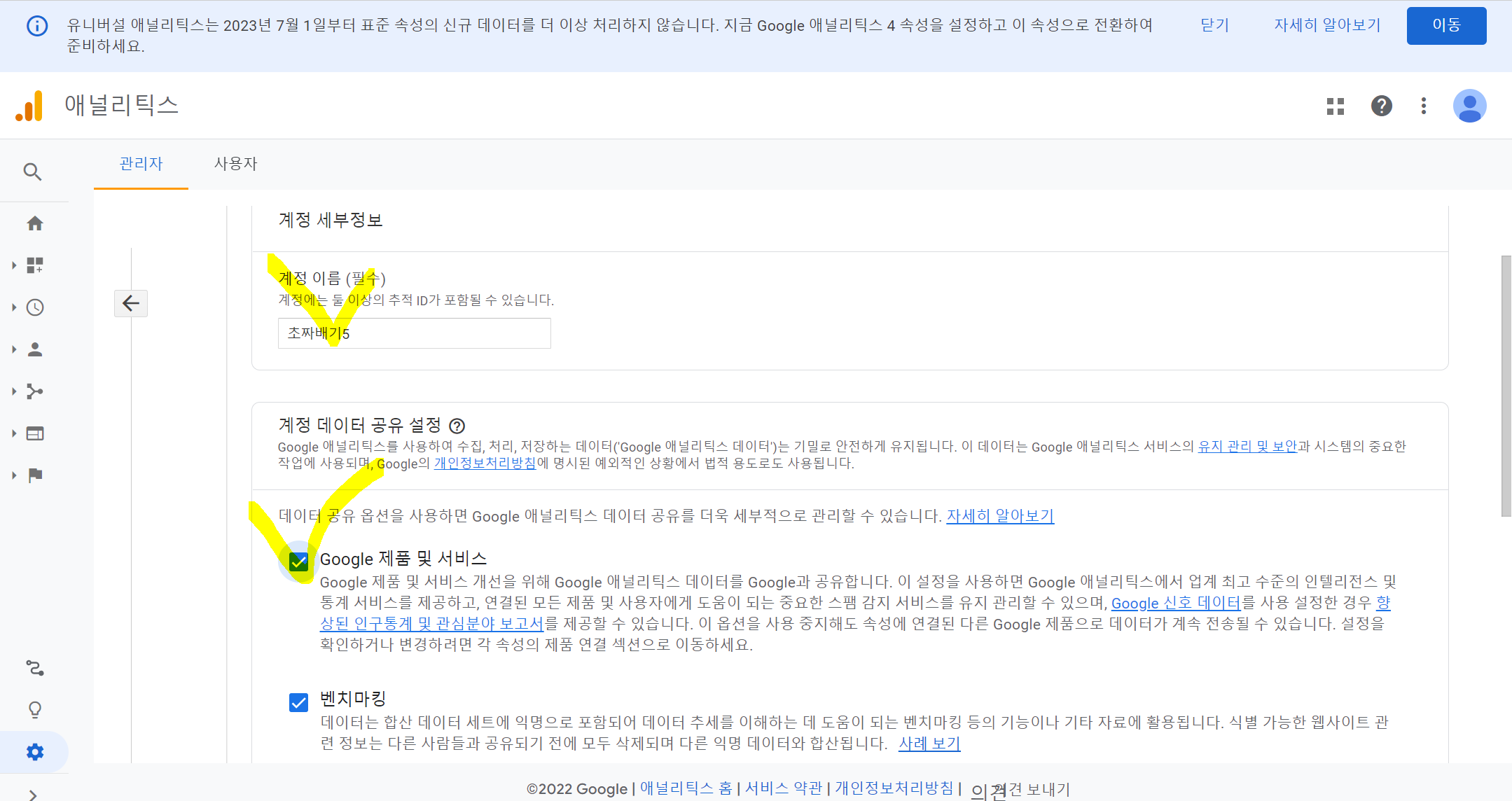Click the 애널리틱스 title text

[122, 105]
